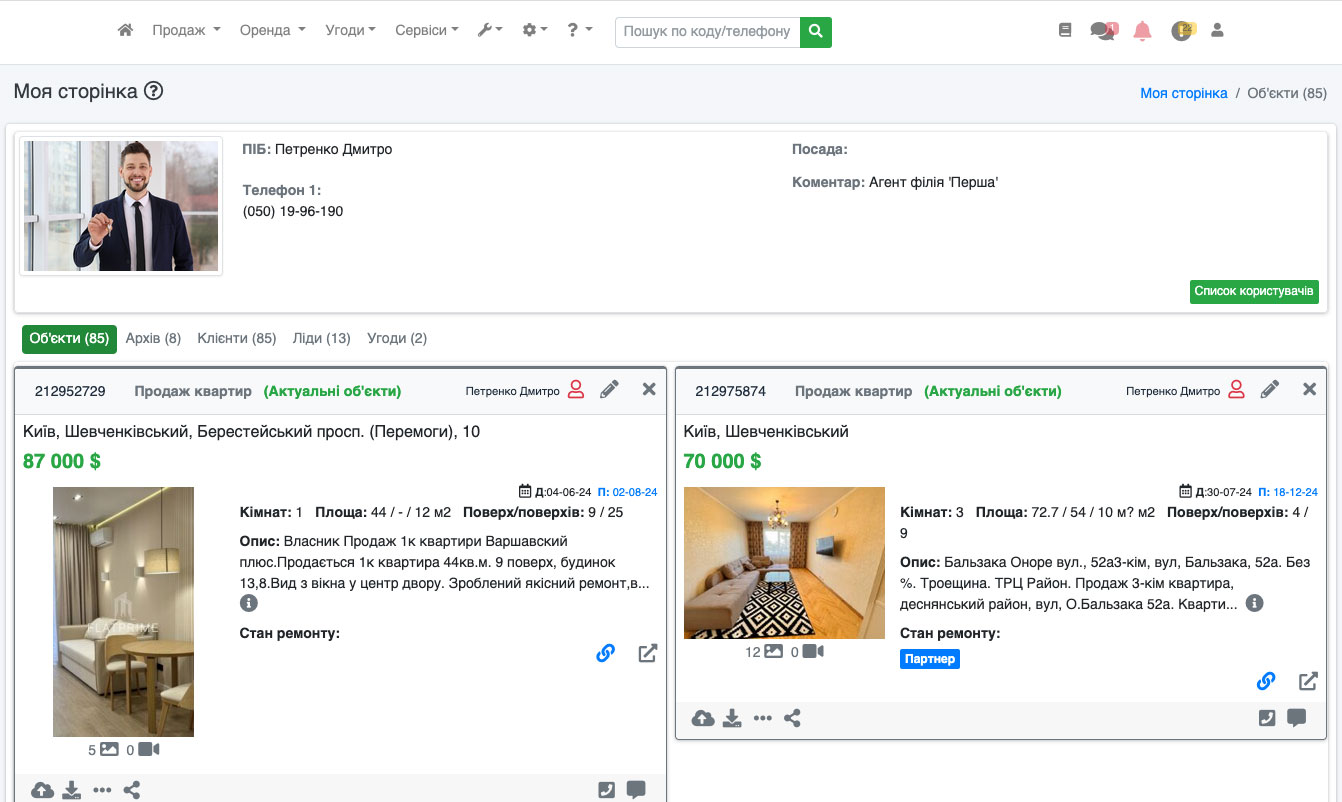Click the search by code/phone field
The image size is (1342, 802).
tap(707, 32)
